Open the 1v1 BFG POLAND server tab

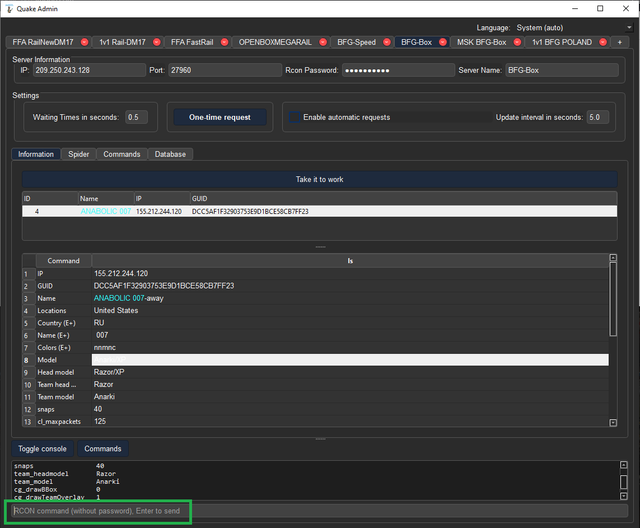[x=562, y=42]
